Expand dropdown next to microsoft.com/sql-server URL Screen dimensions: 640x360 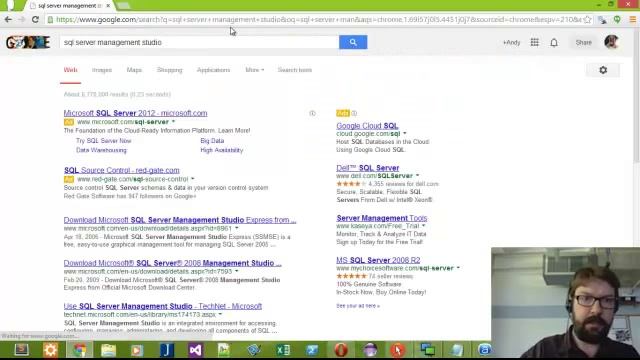(x=173, y=122)
